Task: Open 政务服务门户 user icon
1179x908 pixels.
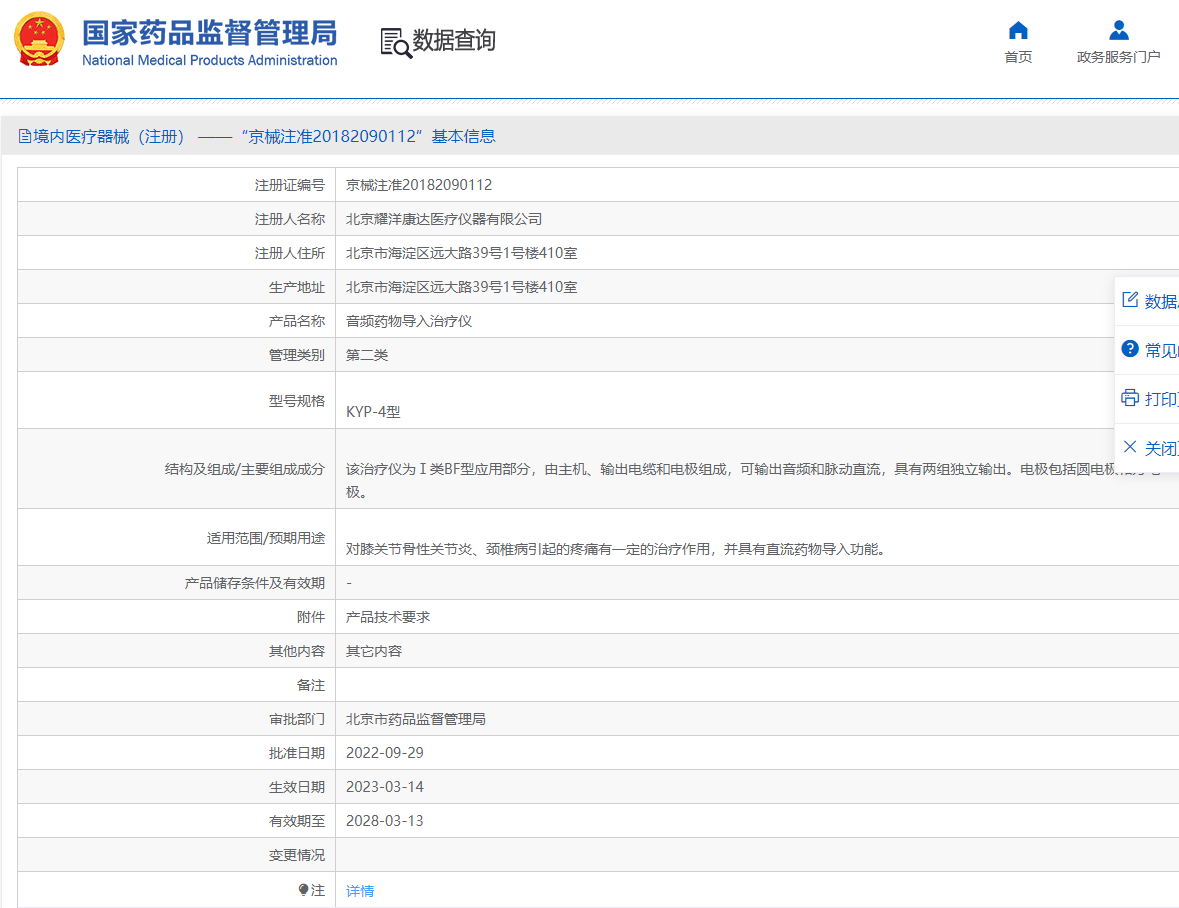Action: click(x=1119, y=30)
